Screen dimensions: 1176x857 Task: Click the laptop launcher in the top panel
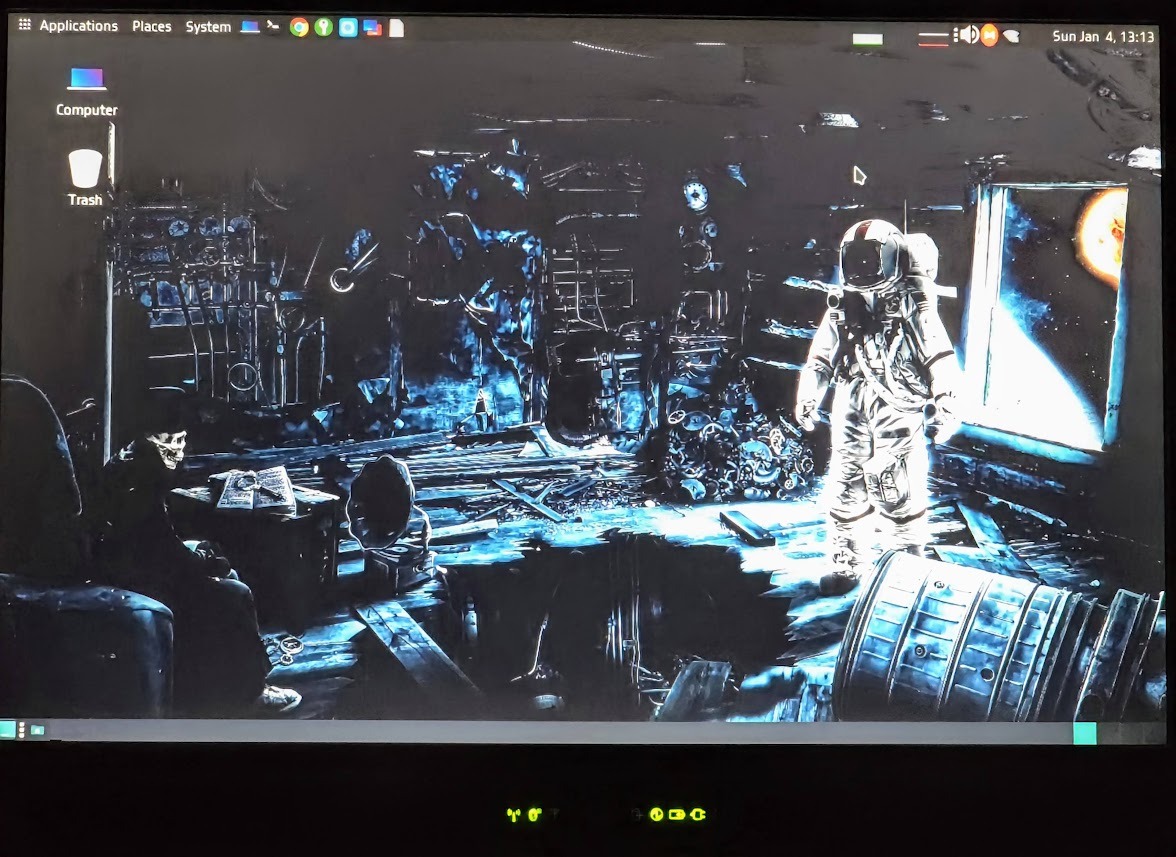coord(250,27)
